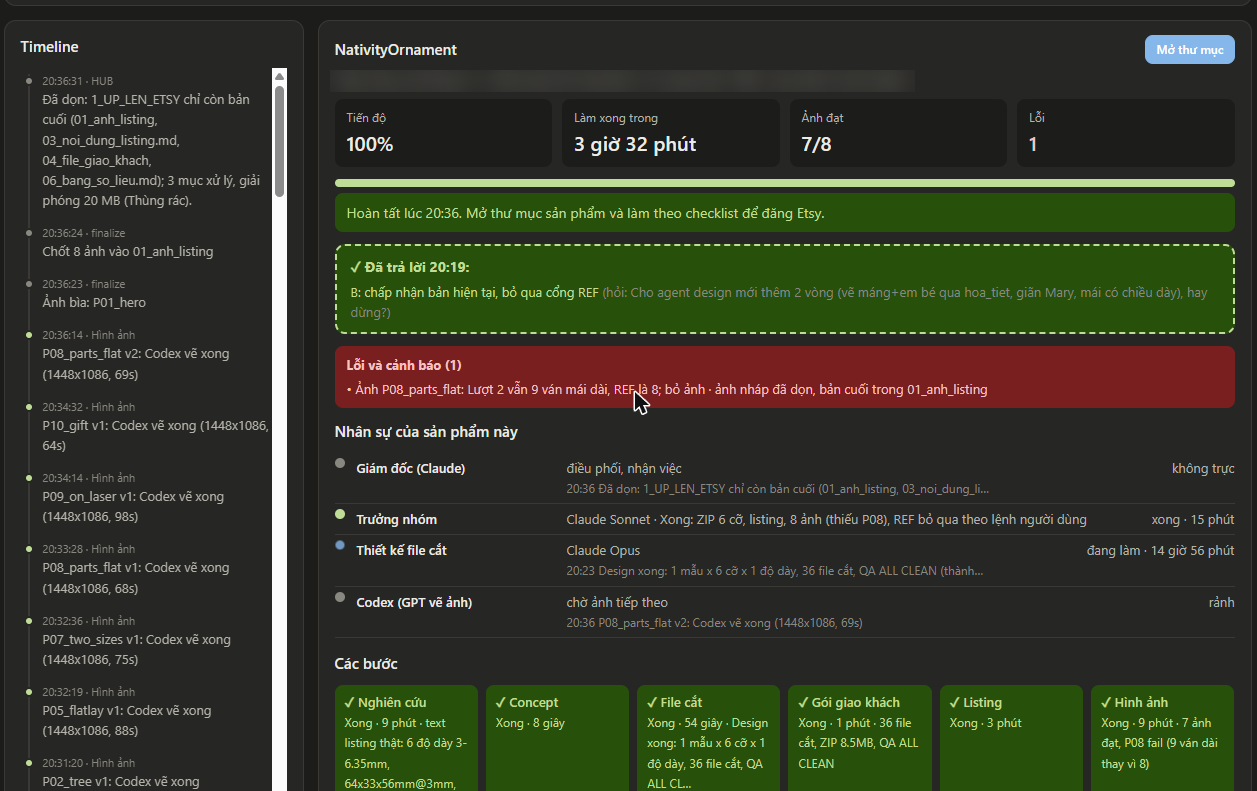Screen dimensions: 1257x791
Task: Select the Codex (GPT vẽ ảnh) staff row
Action: 785,612
